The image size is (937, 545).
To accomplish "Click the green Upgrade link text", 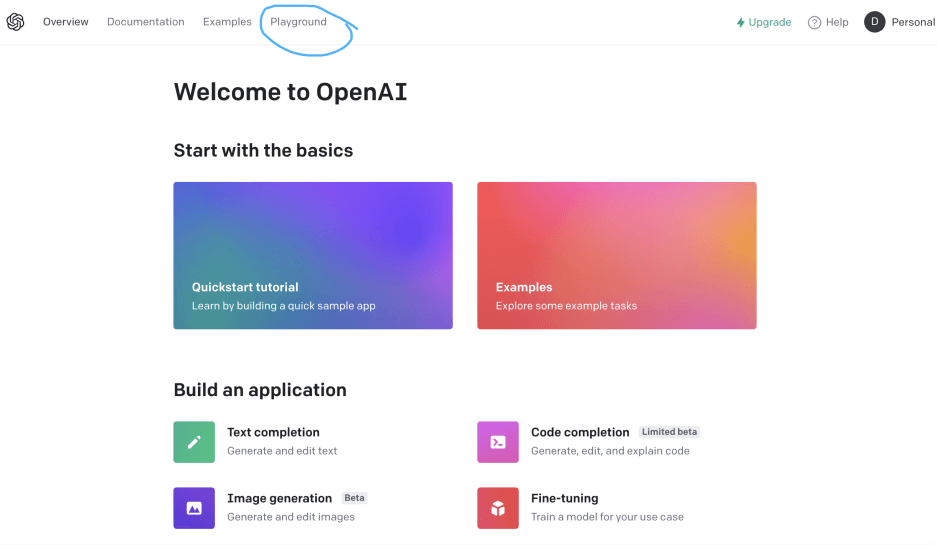I will 770,22.
